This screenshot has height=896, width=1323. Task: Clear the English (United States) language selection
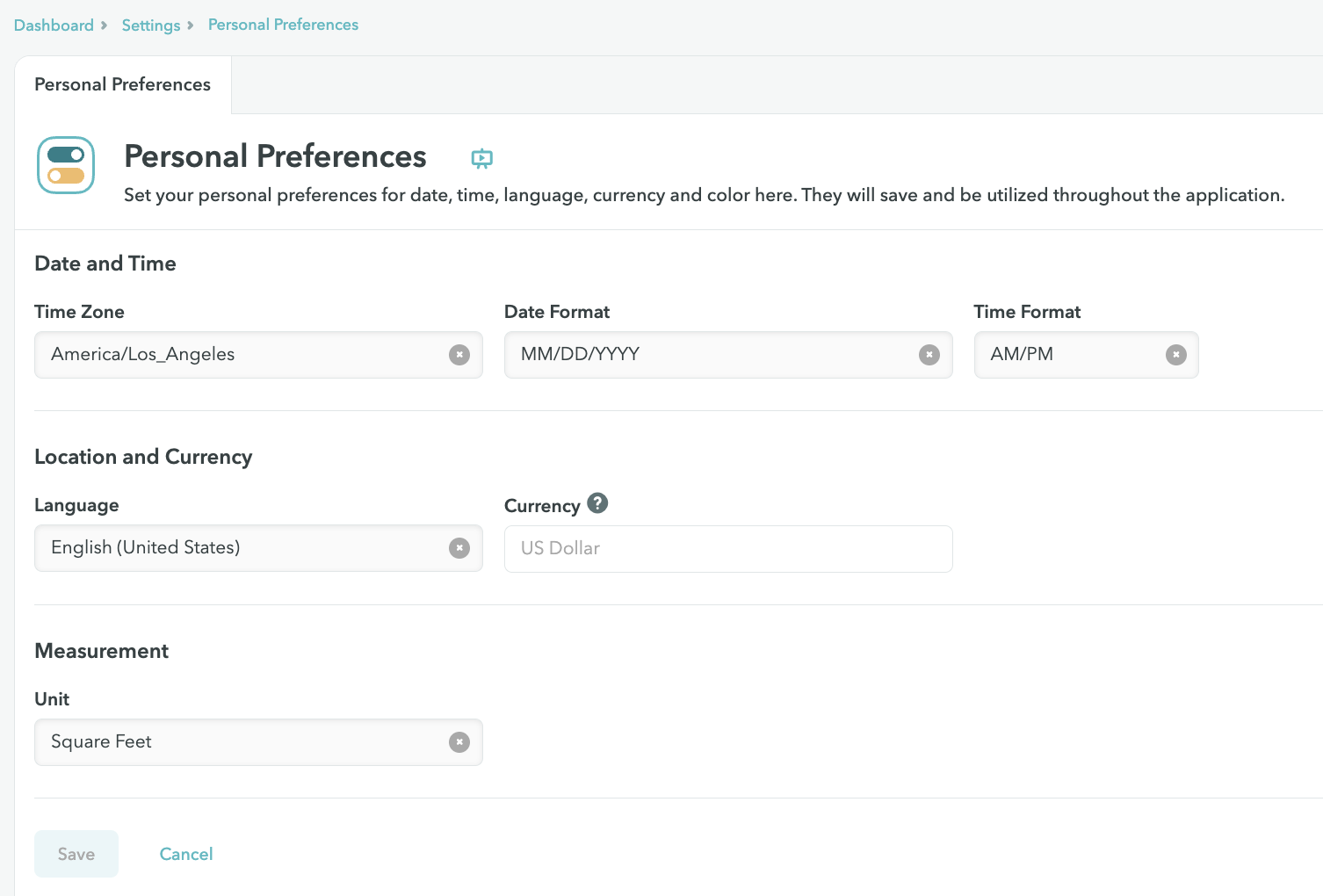(x=459, y=548)
